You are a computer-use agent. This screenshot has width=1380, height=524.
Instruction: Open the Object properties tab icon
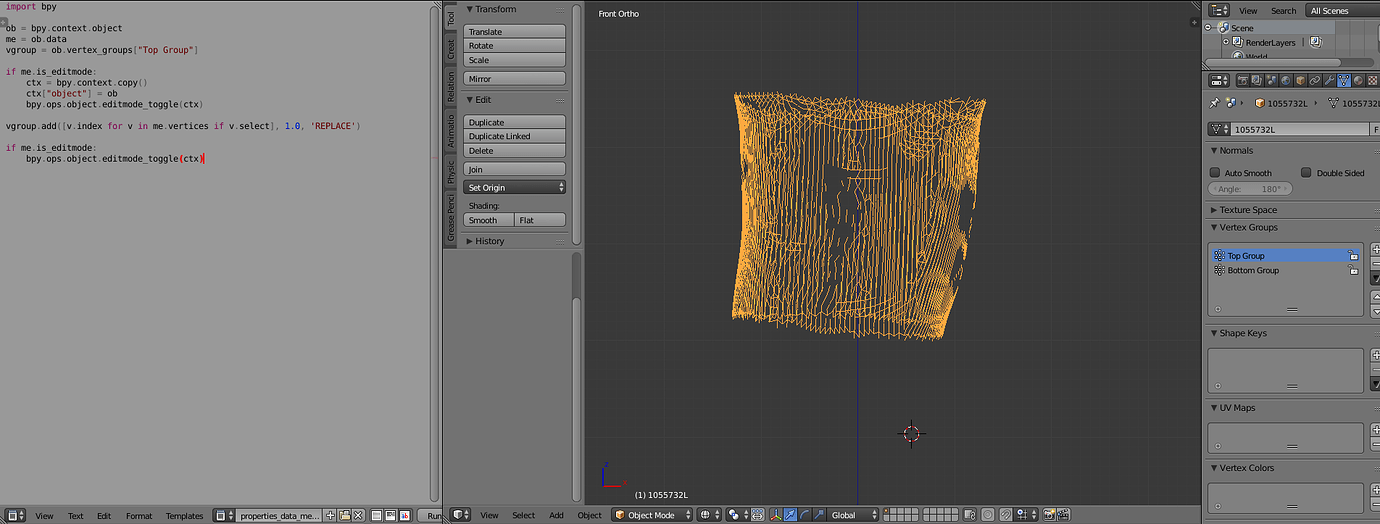point(1300,80)
